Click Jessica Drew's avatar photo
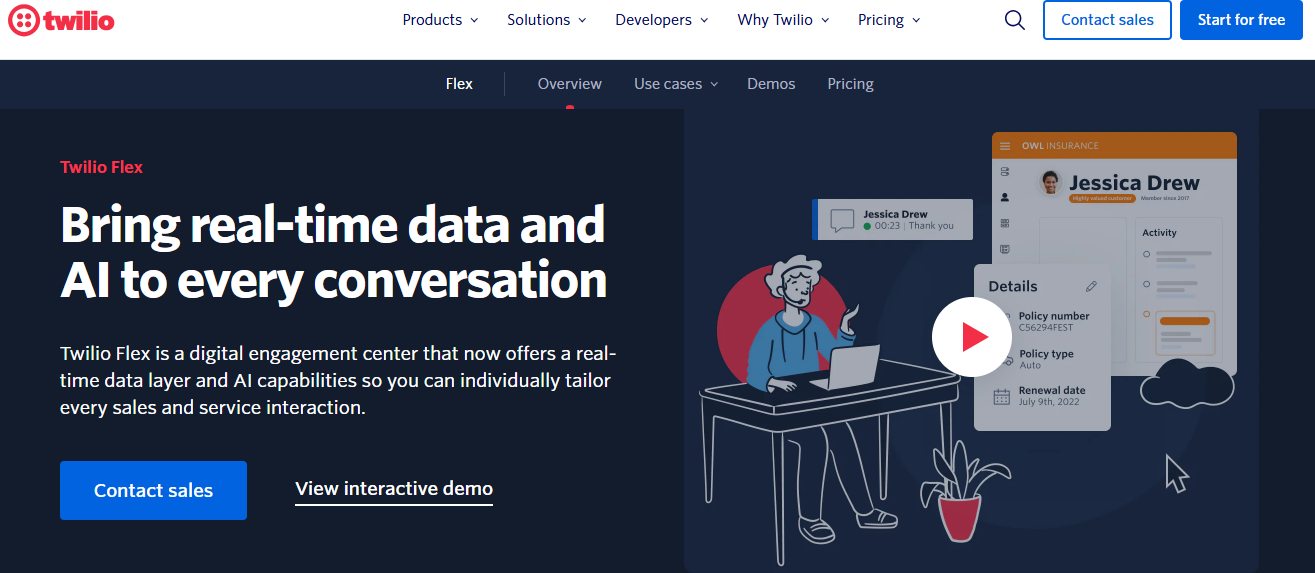 click(x=1050, y=183)
